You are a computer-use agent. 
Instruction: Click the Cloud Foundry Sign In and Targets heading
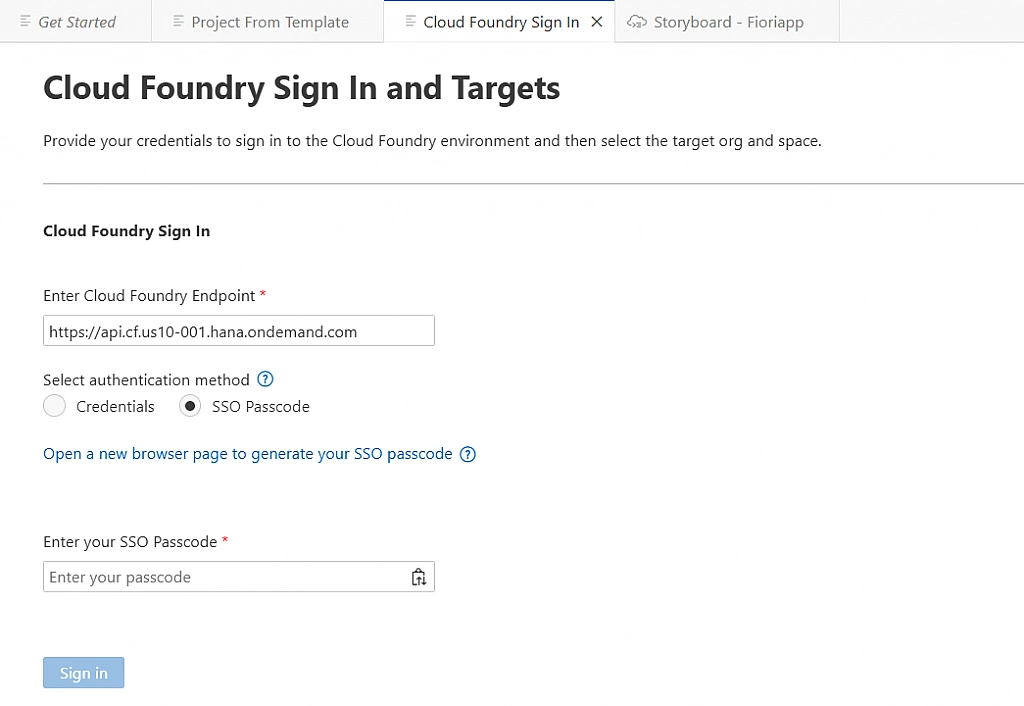(301, 88)
